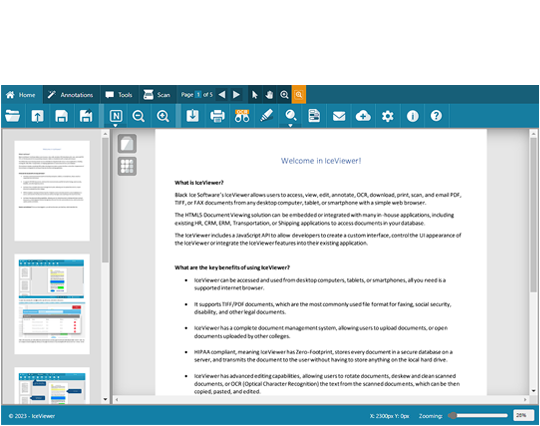Open a document with the folder icon
The height and width of the screenshot is (426, 540).
pyautogui.click(x=13, y=116)
